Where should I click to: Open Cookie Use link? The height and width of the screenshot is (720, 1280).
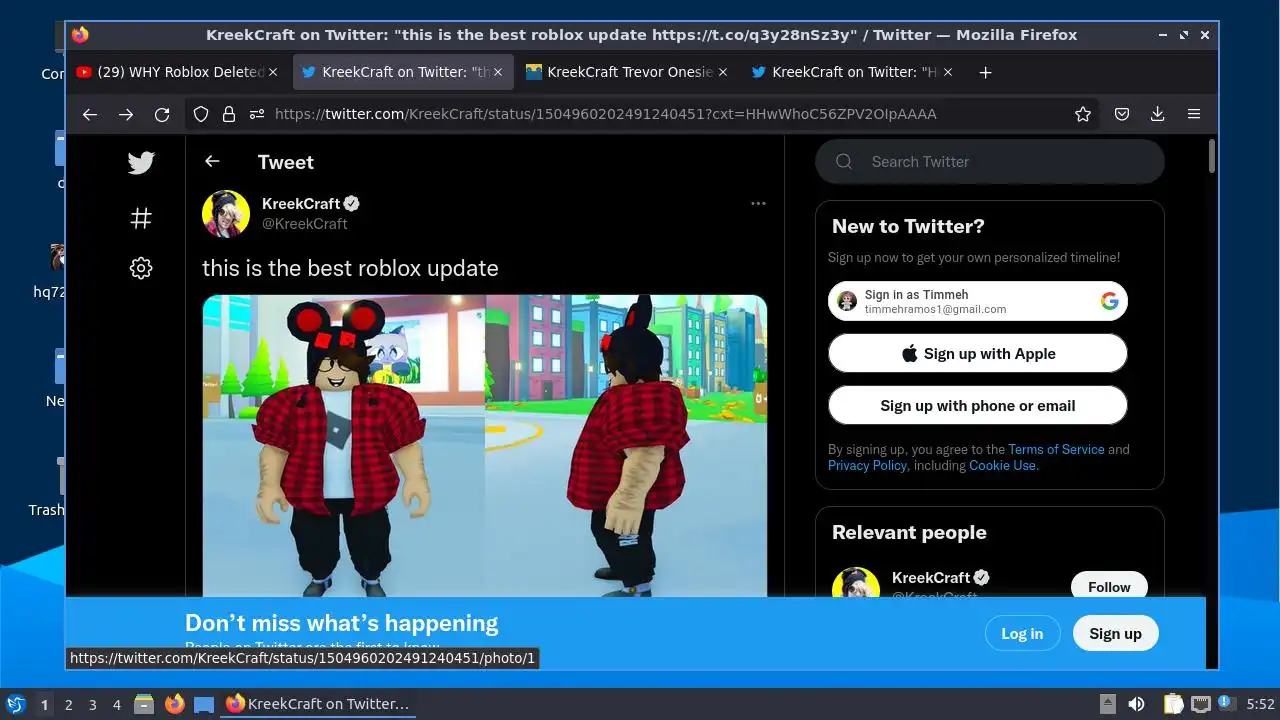[1002, 465]
